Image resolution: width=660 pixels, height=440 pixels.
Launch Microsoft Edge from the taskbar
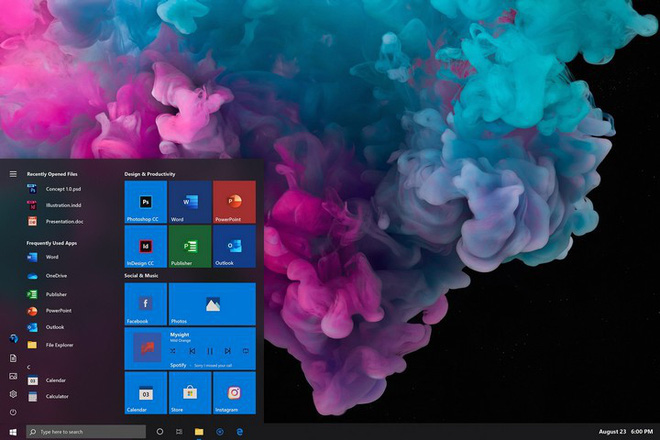click(240, 432)
